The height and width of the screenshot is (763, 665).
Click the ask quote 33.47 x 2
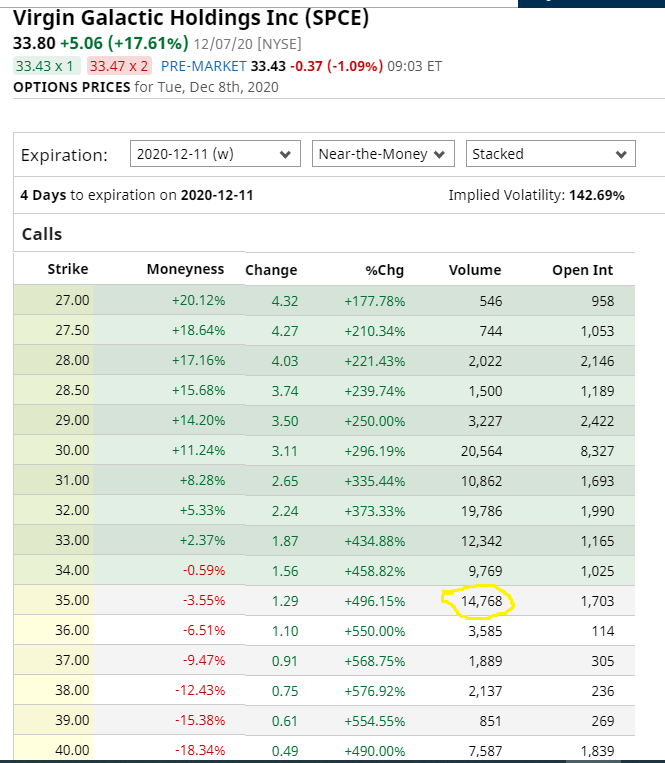(x=119, y=66)
